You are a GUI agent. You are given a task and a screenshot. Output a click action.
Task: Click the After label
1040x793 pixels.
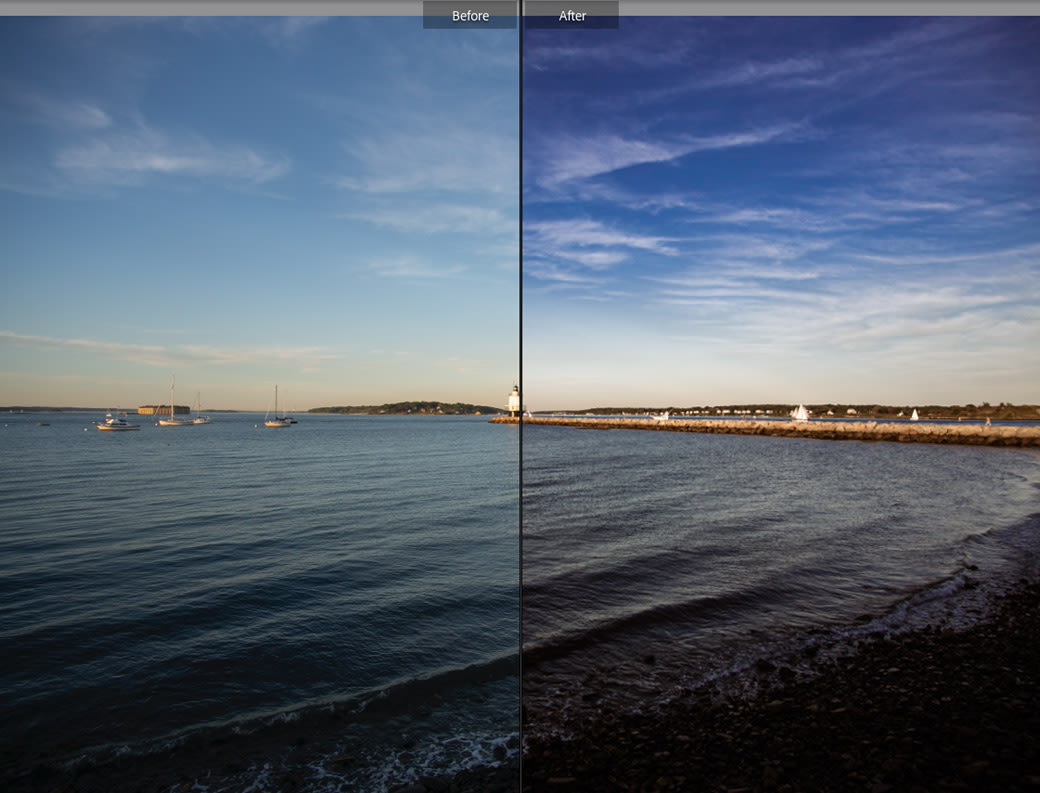tap(572, 15)
